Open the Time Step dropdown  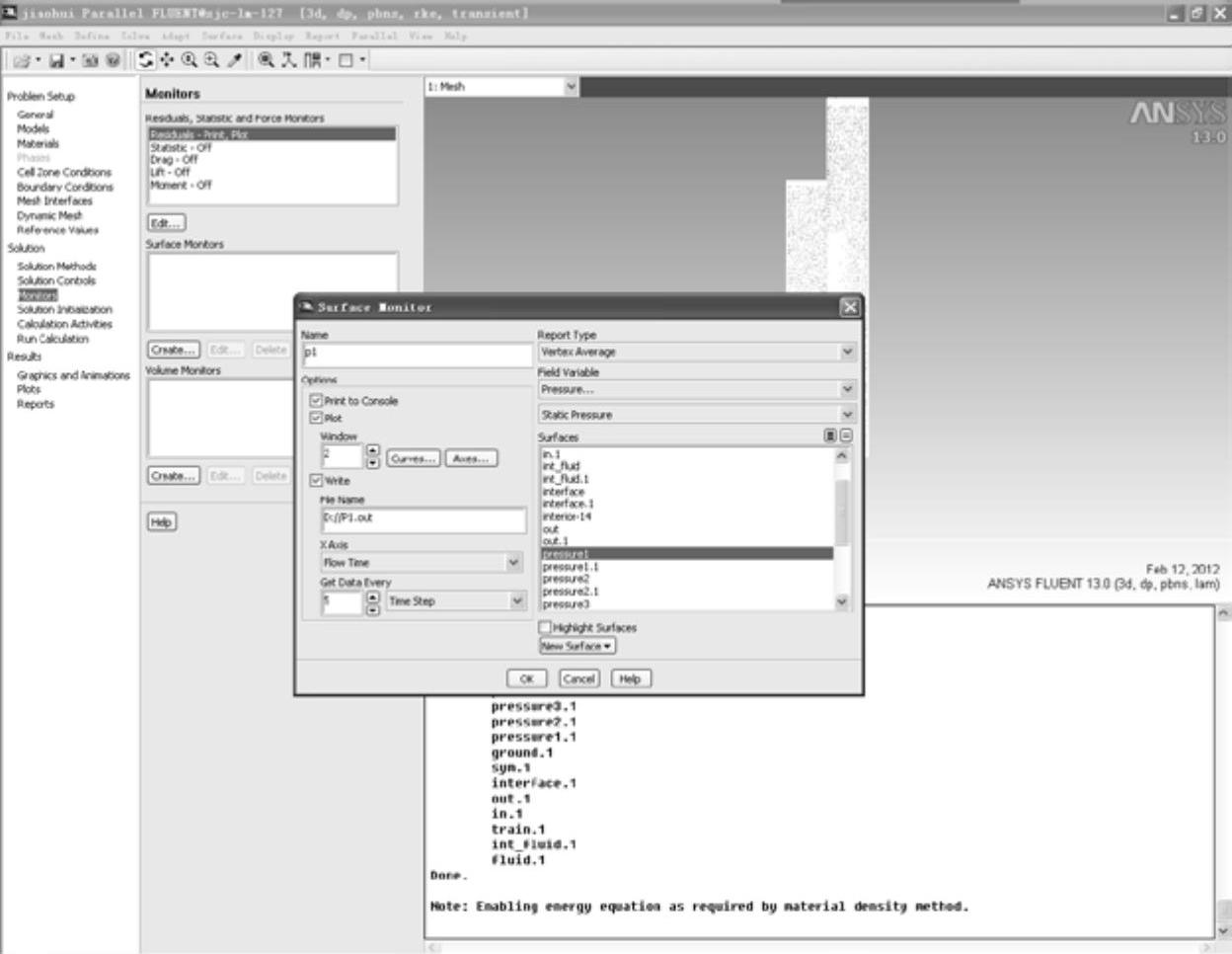coord(455,600)
